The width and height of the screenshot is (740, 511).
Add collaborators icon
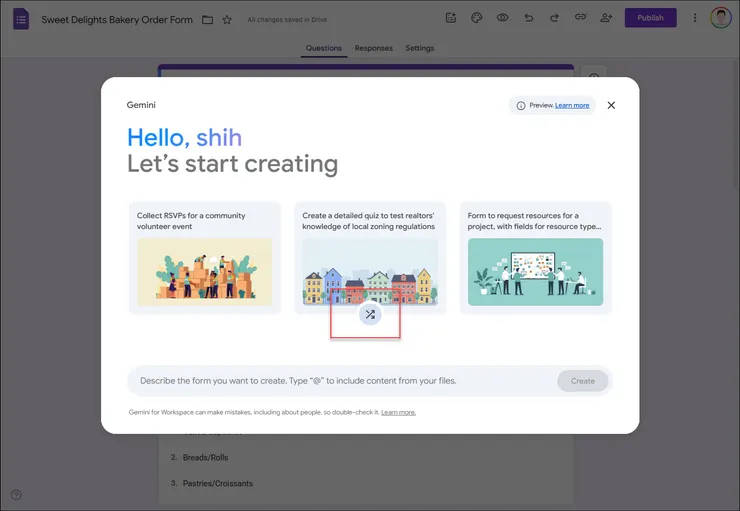(606, 18)
